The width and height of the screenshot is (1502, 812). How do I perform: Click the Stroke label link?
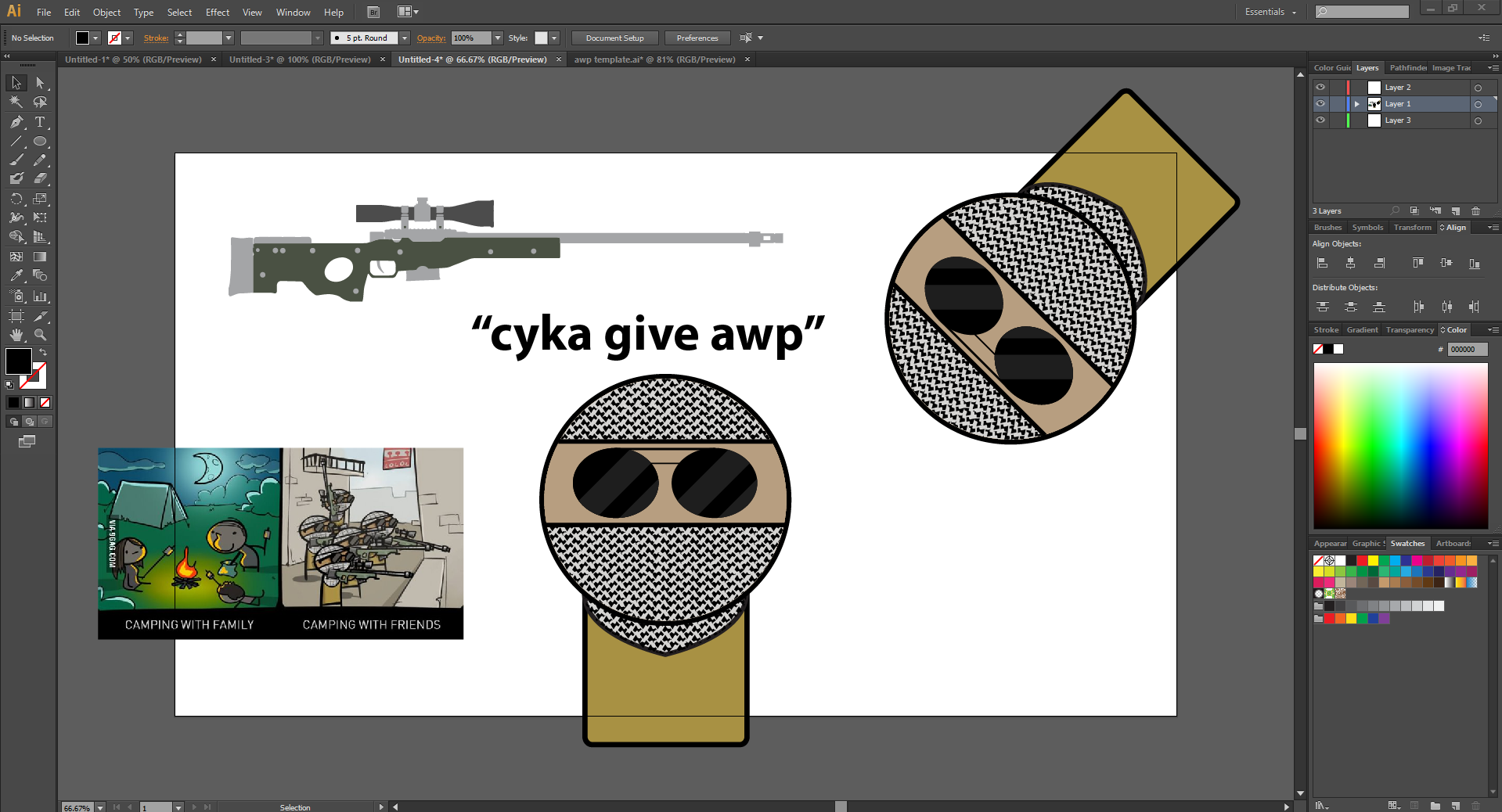[x=156, y=38]
